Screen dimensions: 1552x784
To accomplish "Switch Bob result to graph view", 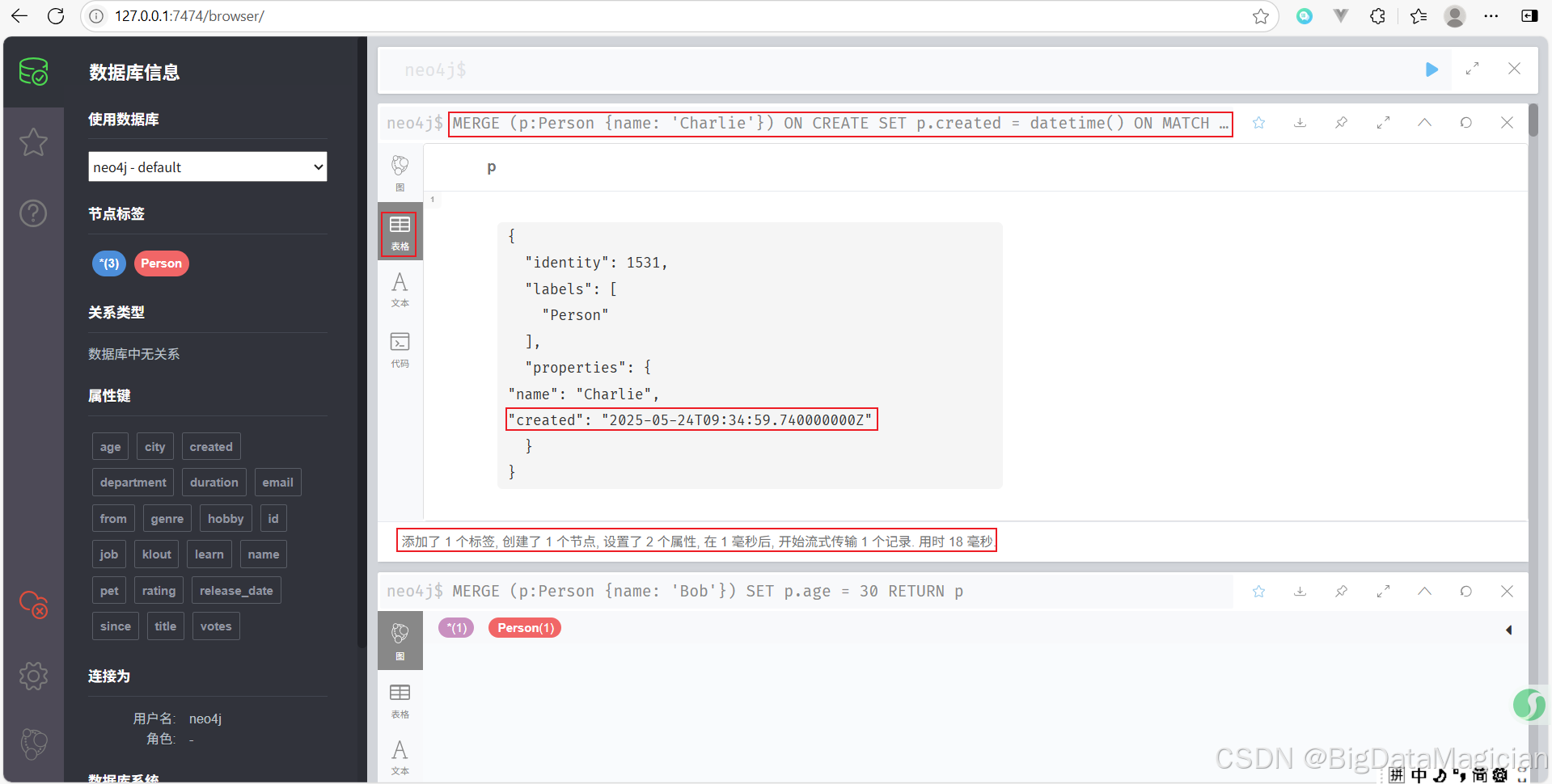I will click(x=400, y=641).
